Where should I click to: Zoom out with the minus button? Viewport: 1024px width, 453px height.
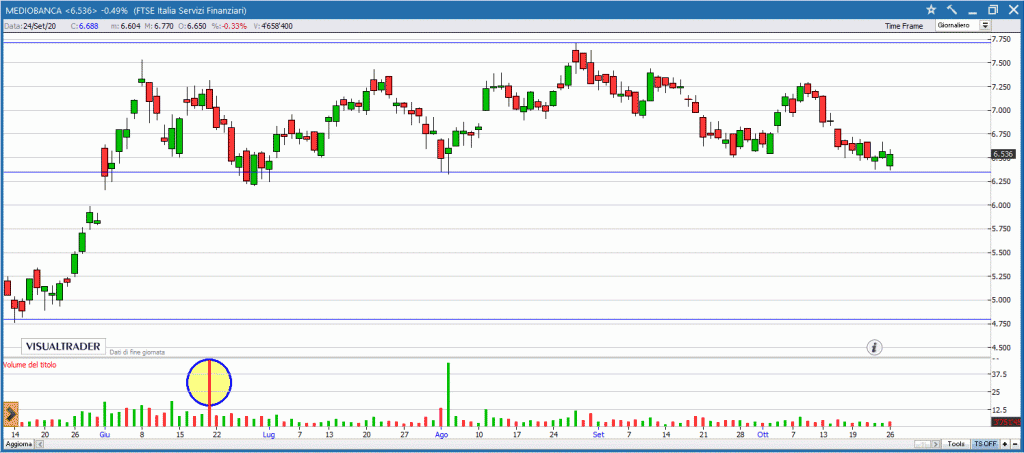click(1015, 444)
